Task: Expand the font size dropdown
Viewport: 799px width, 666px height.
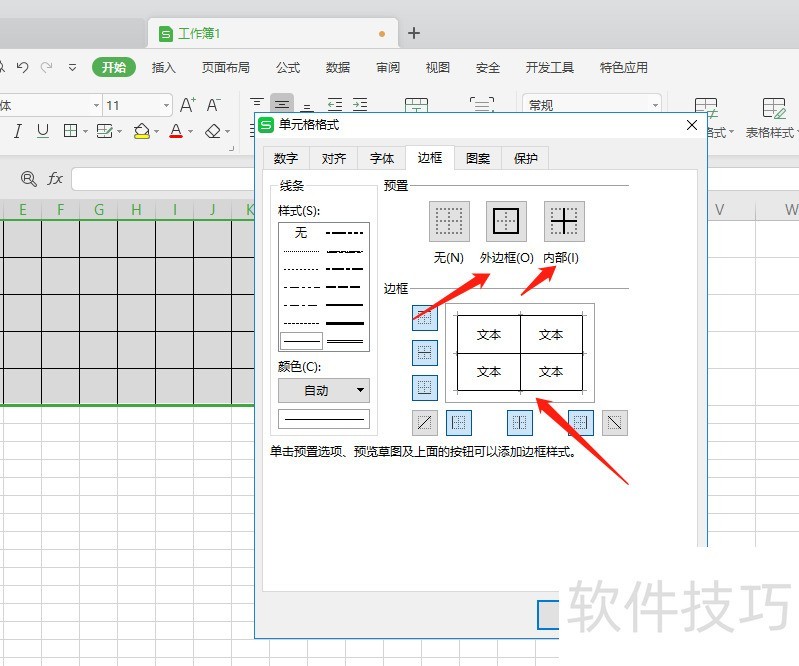Action: coord(165,106)
